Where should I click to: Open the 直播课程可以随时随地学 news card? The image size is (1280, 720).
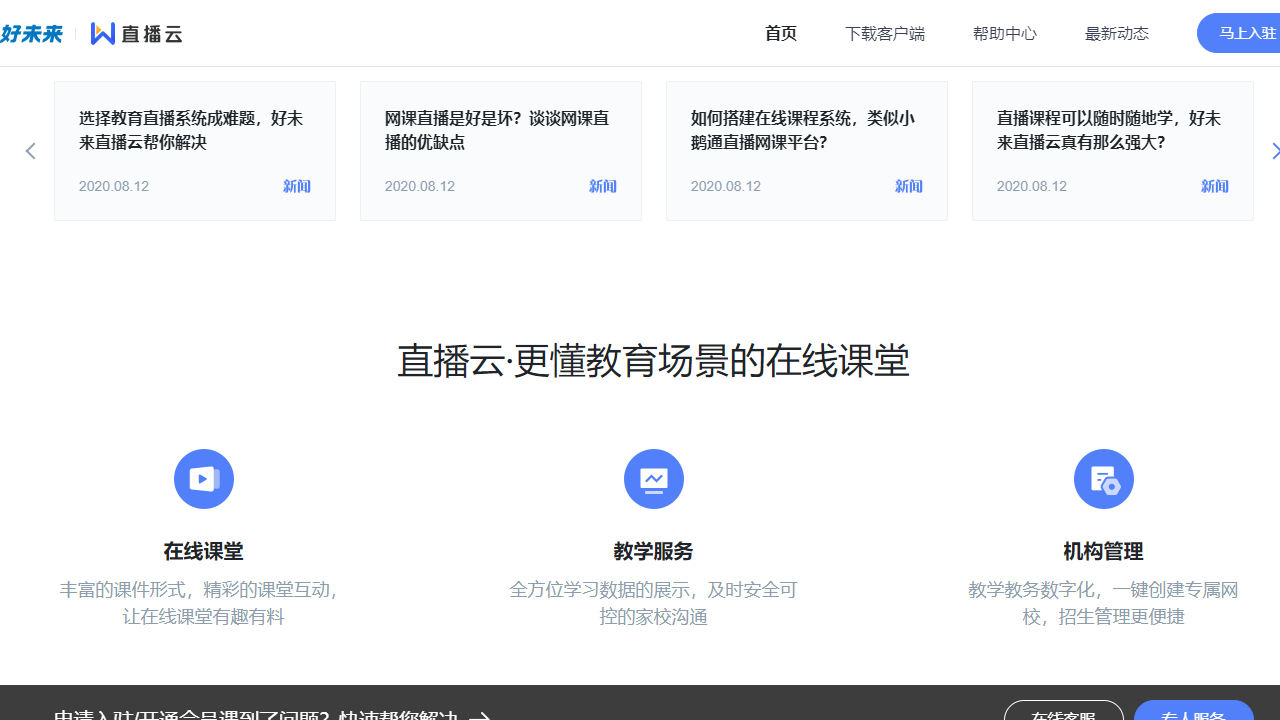click(x=1112, y=150)
